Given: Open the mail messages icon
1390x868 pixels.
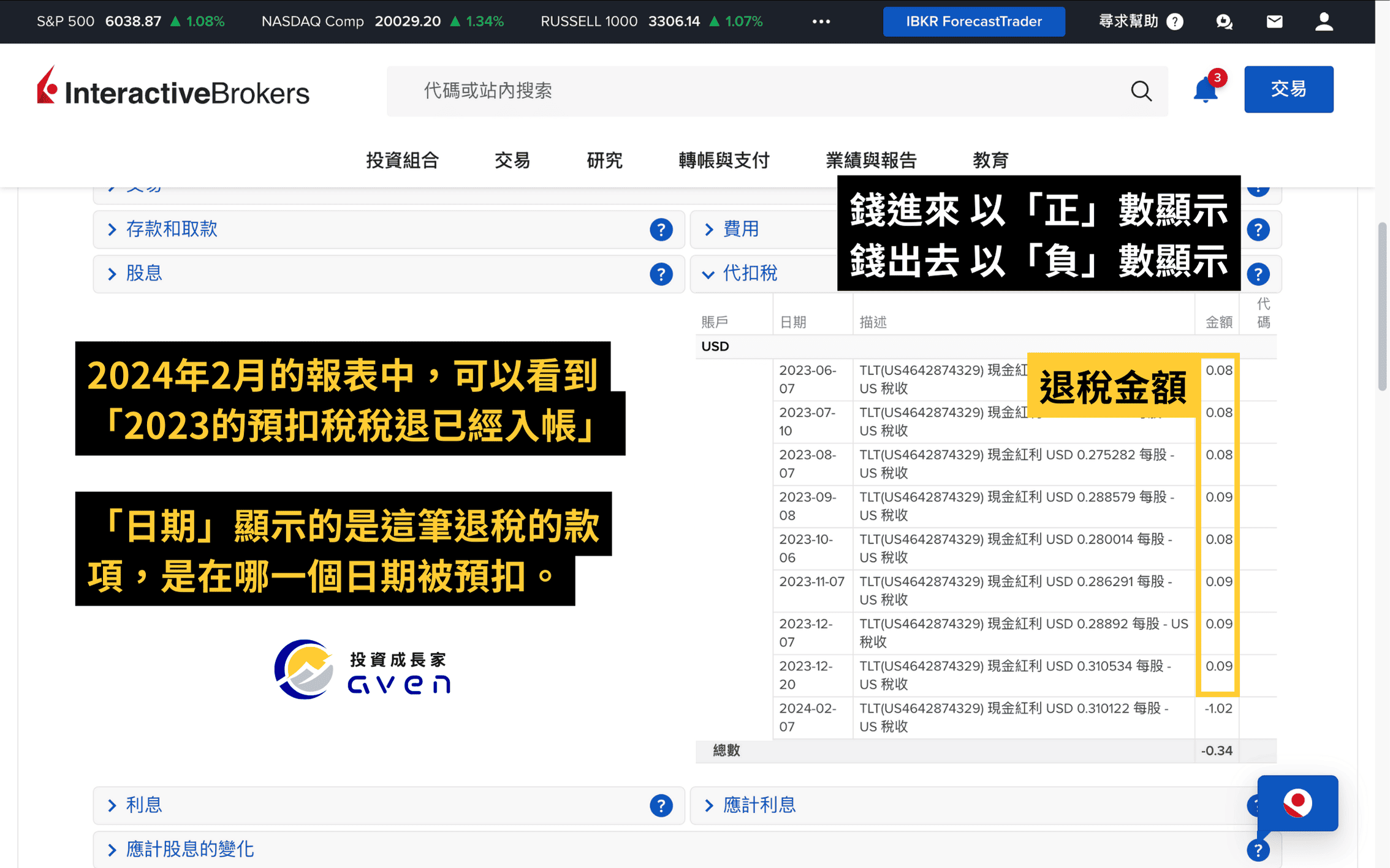Looking at the screenshot, I should click(x=1274, y=21).
